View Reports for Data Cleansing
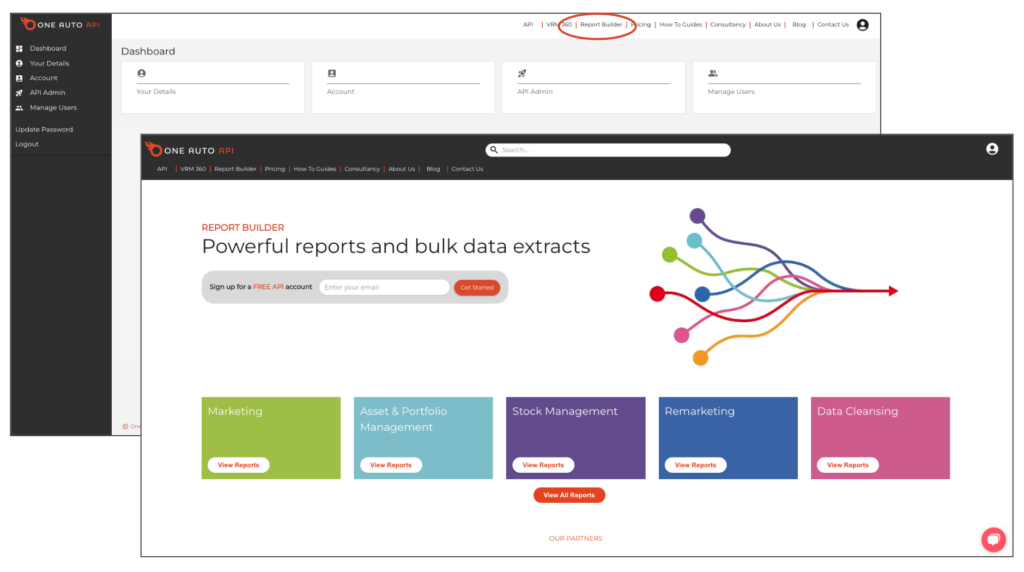The image size is (1024, 572). [848, 465]
